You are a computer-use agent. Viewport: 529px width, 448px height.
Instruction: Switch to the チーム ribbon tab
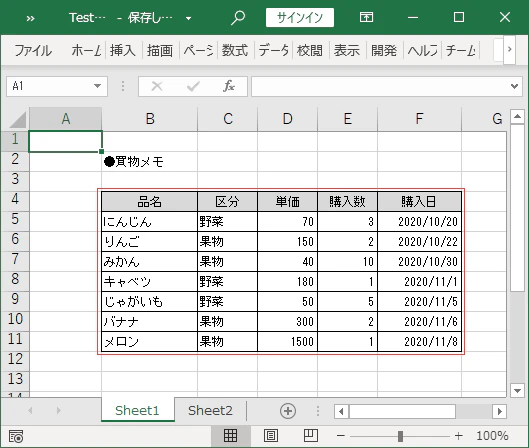(x=461, y=51)
